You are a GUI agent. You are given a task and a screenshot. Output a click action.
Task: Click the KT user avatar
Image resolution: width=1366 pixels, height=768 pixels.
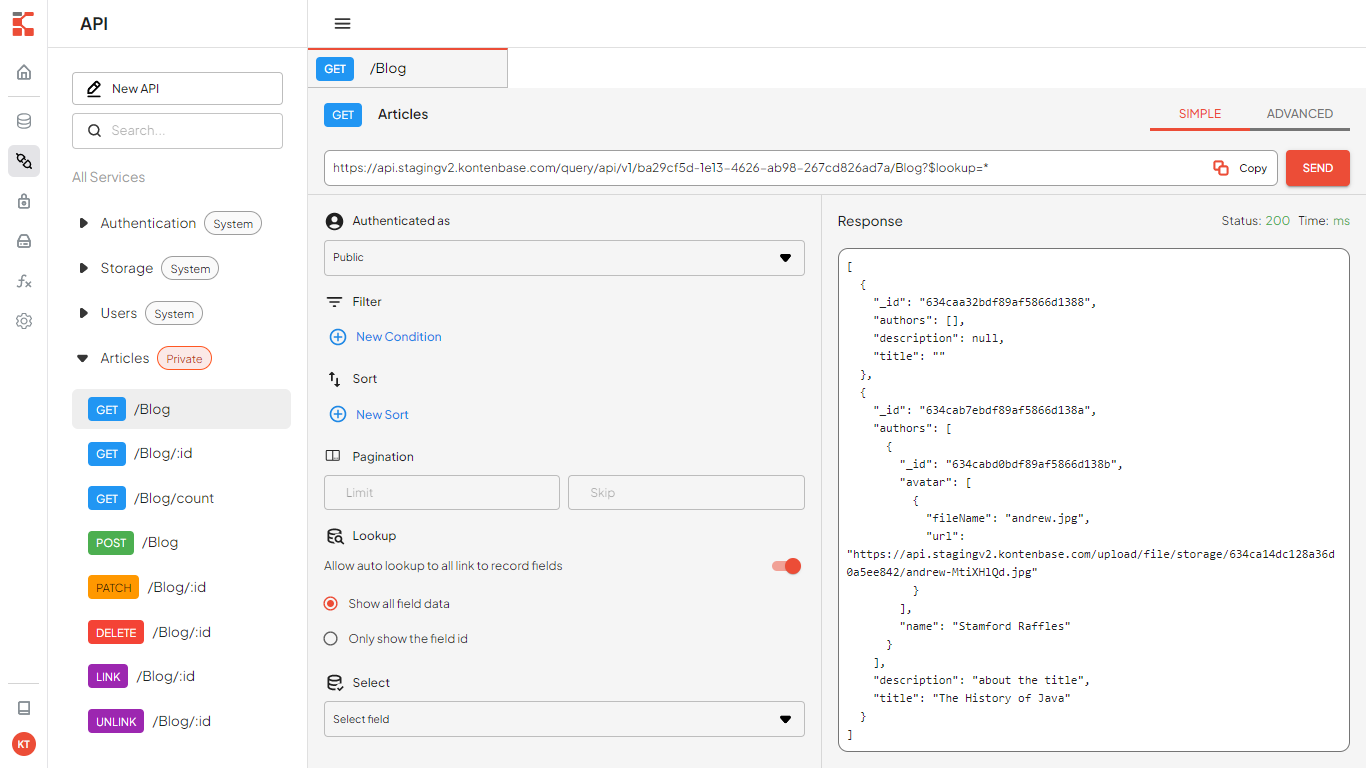click(23, 744)
